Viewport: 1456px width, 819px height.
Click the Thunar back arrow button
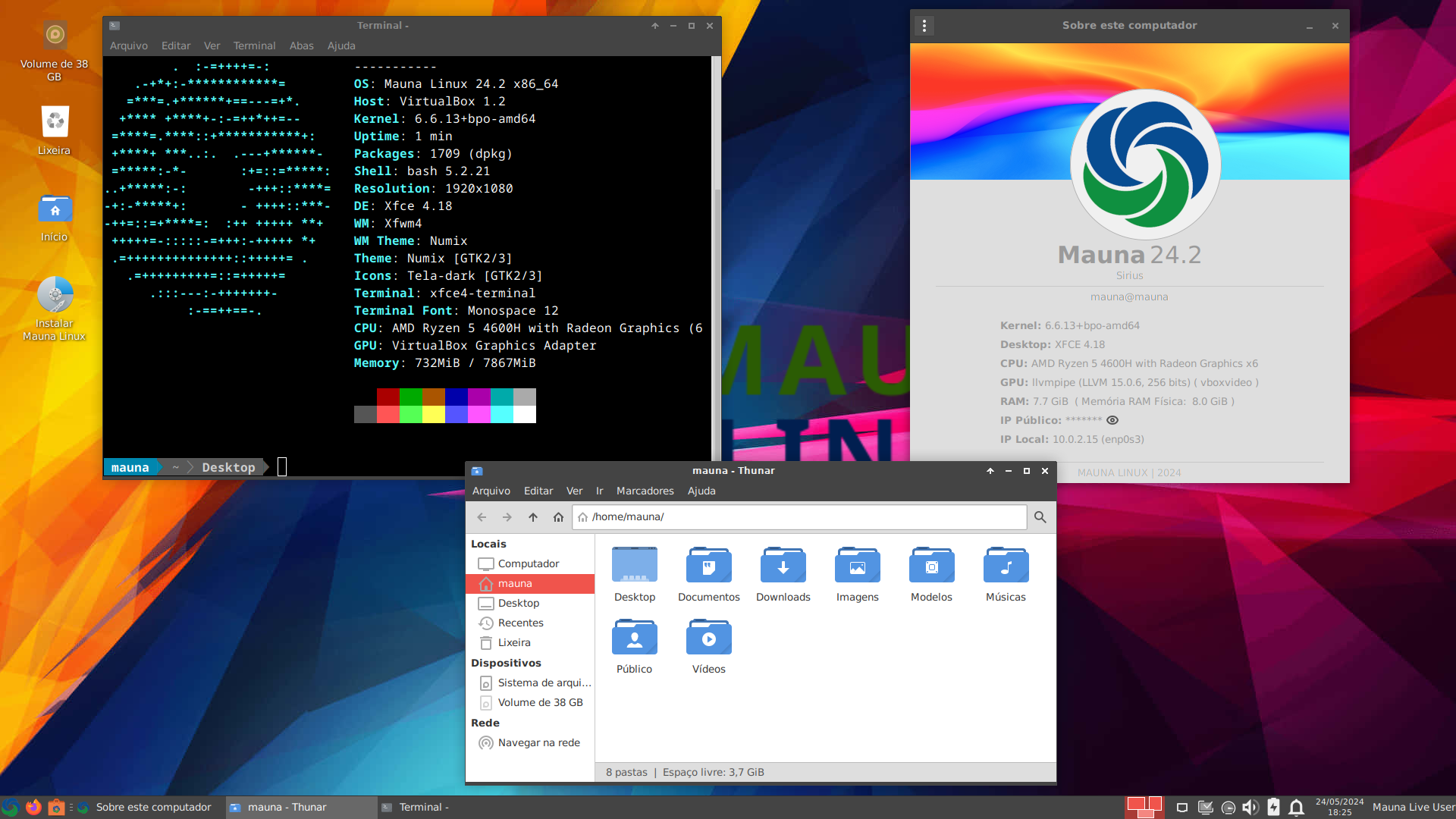482,517
